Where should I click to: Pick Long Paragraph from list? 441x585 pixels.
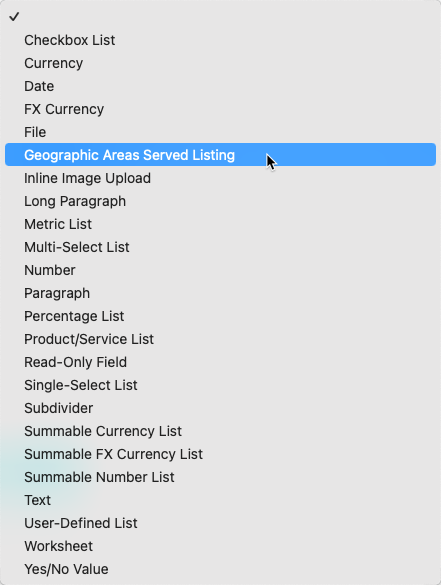[220, 201]
